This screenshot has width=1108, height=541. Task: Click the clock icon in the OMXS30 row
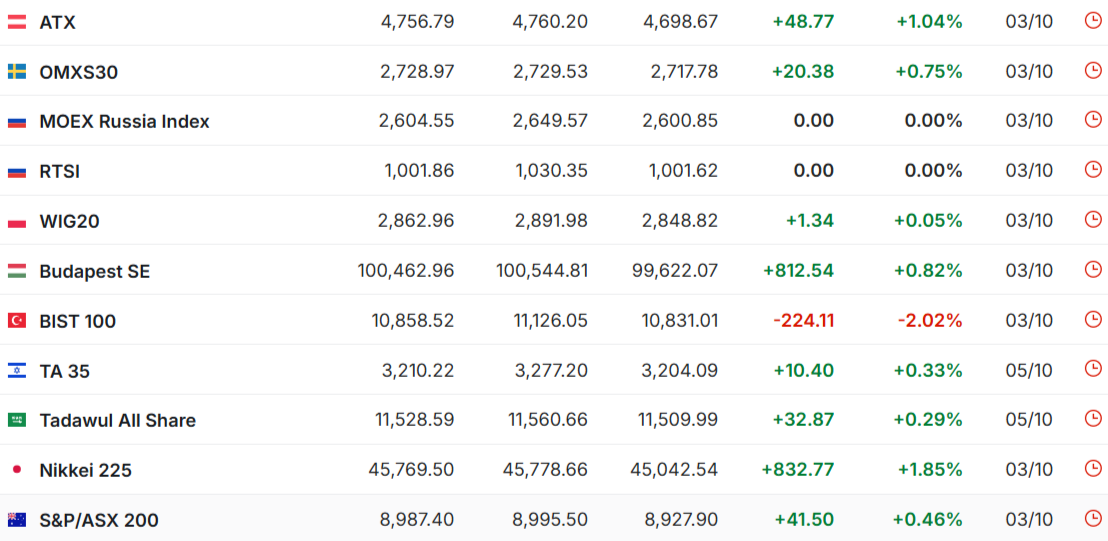coord(1092,71)
